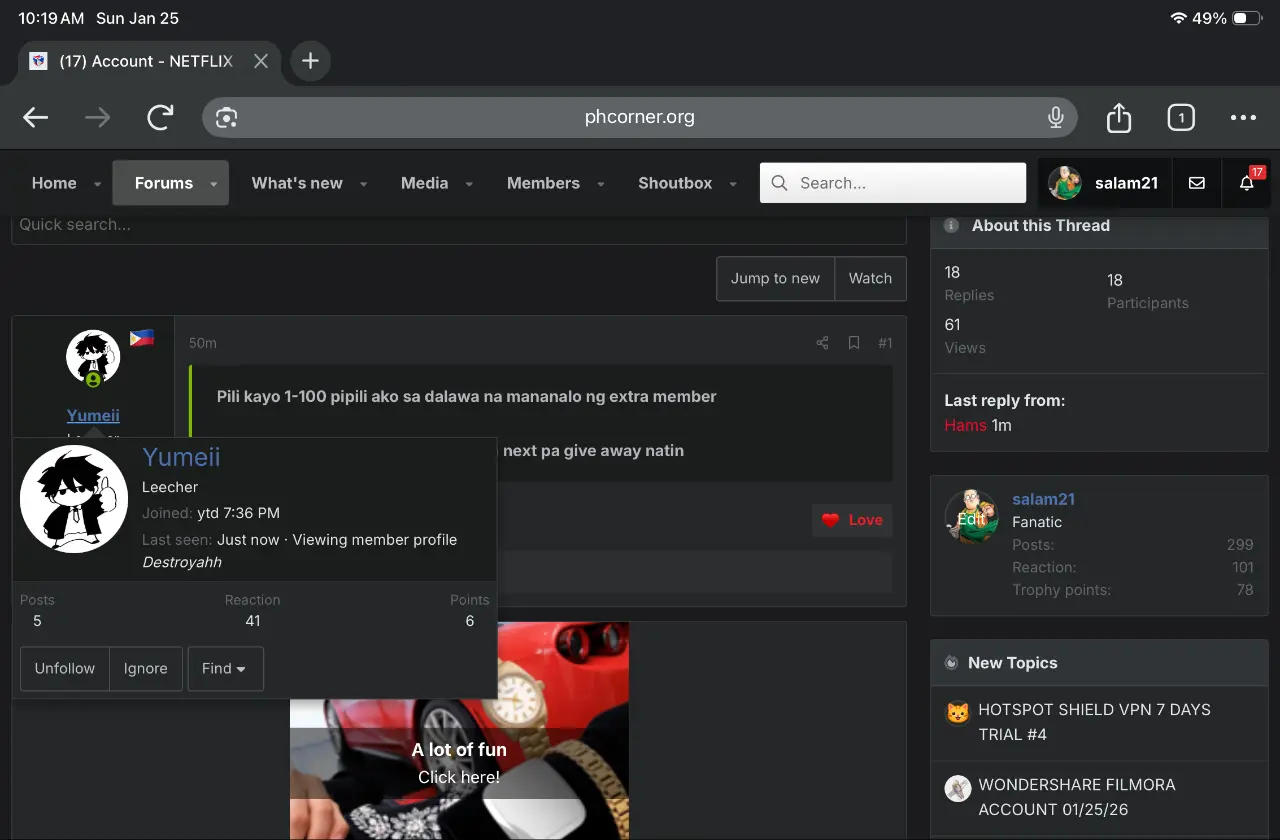Expand the Find dropdown in the member card

225,669
